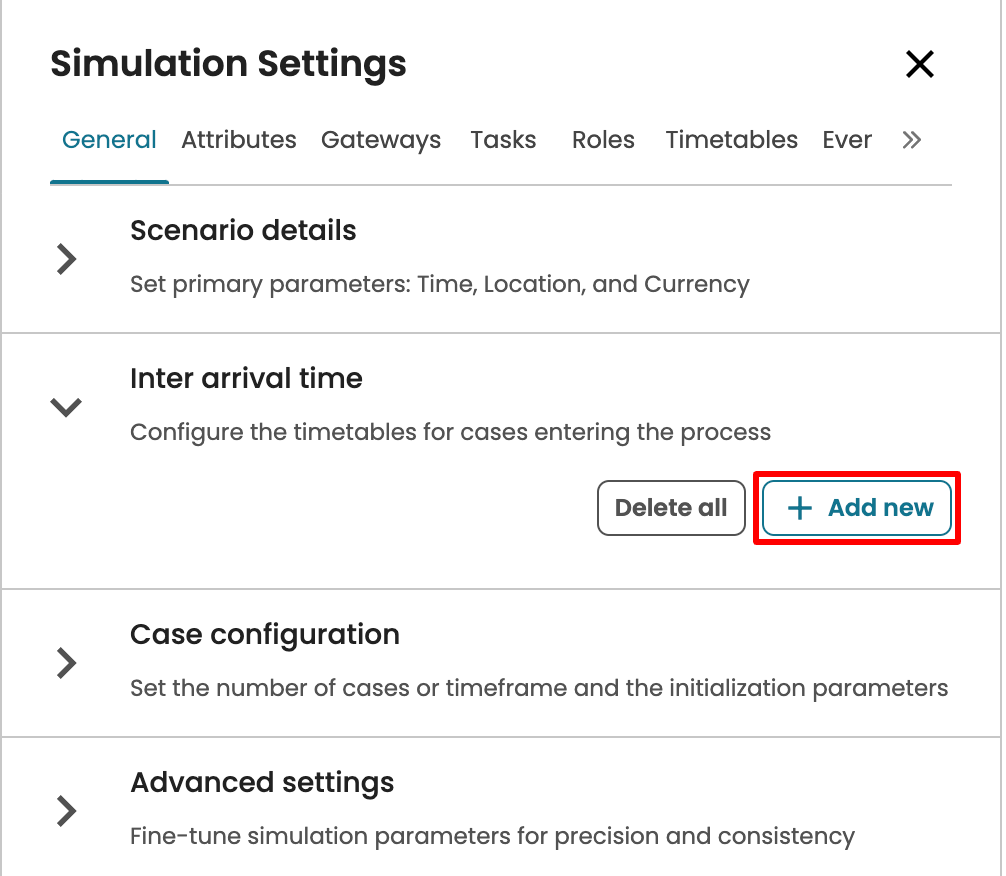This screenshot has height=876, width=1006.
Task: Click the Scenario details heading
Action: (243, 231)
